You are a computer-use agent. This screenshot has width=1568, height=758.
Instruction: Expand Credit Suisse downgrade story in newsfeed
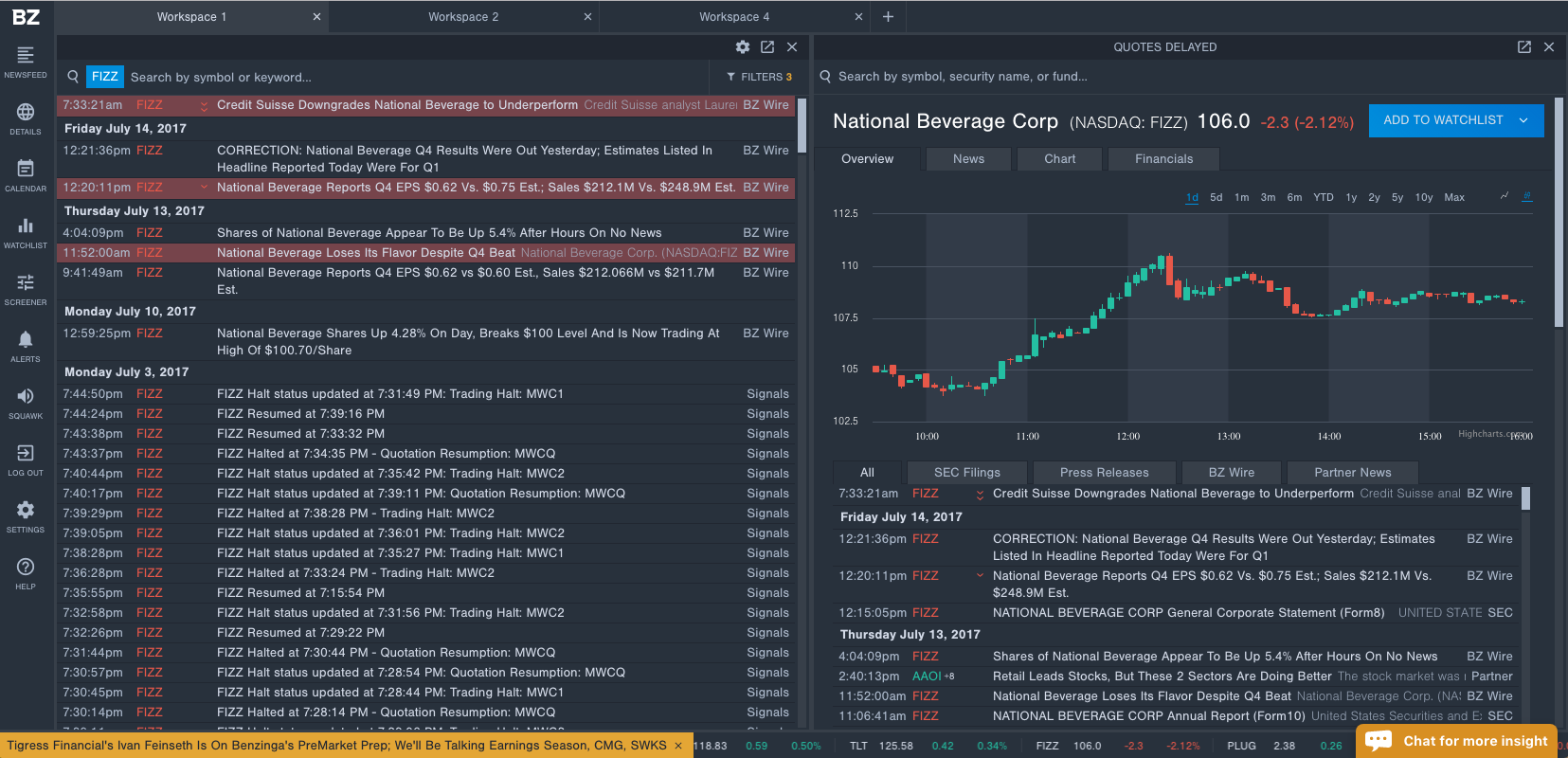point(203,106)
